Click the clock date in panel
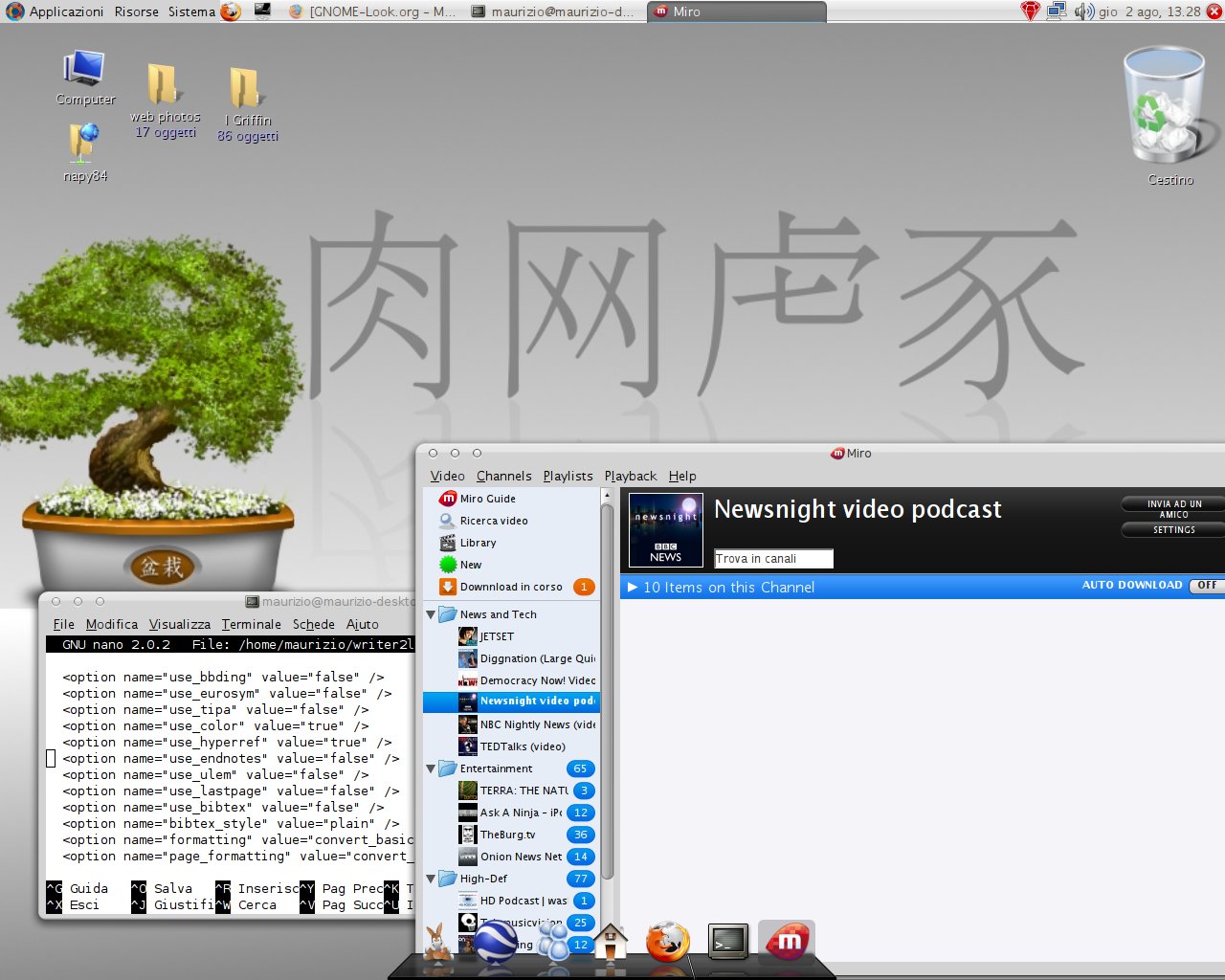The image size is (1225, 980). 1149,11
